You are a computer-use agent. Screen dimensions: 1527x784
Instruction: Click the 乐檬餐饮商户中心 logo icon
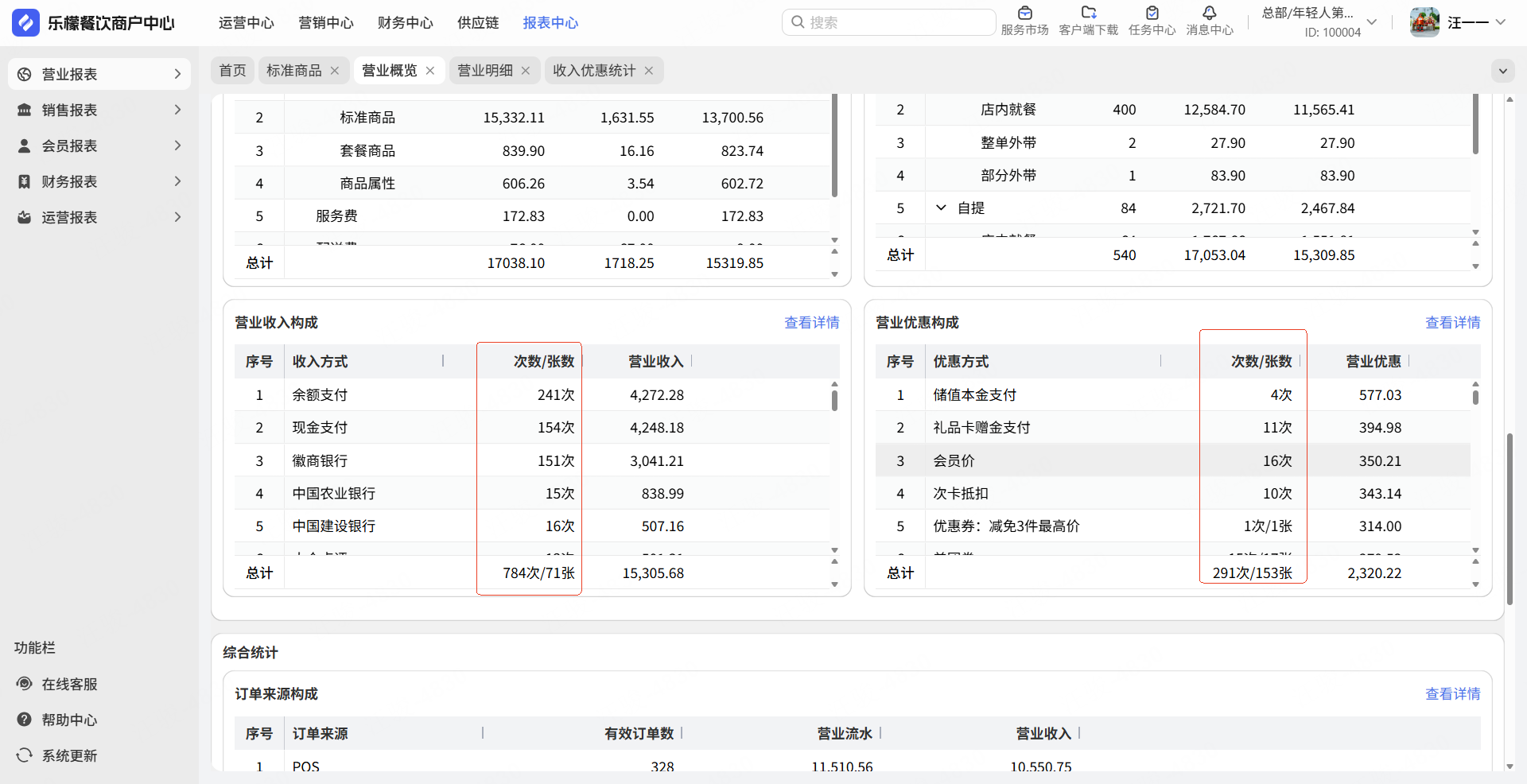[25, 22]
